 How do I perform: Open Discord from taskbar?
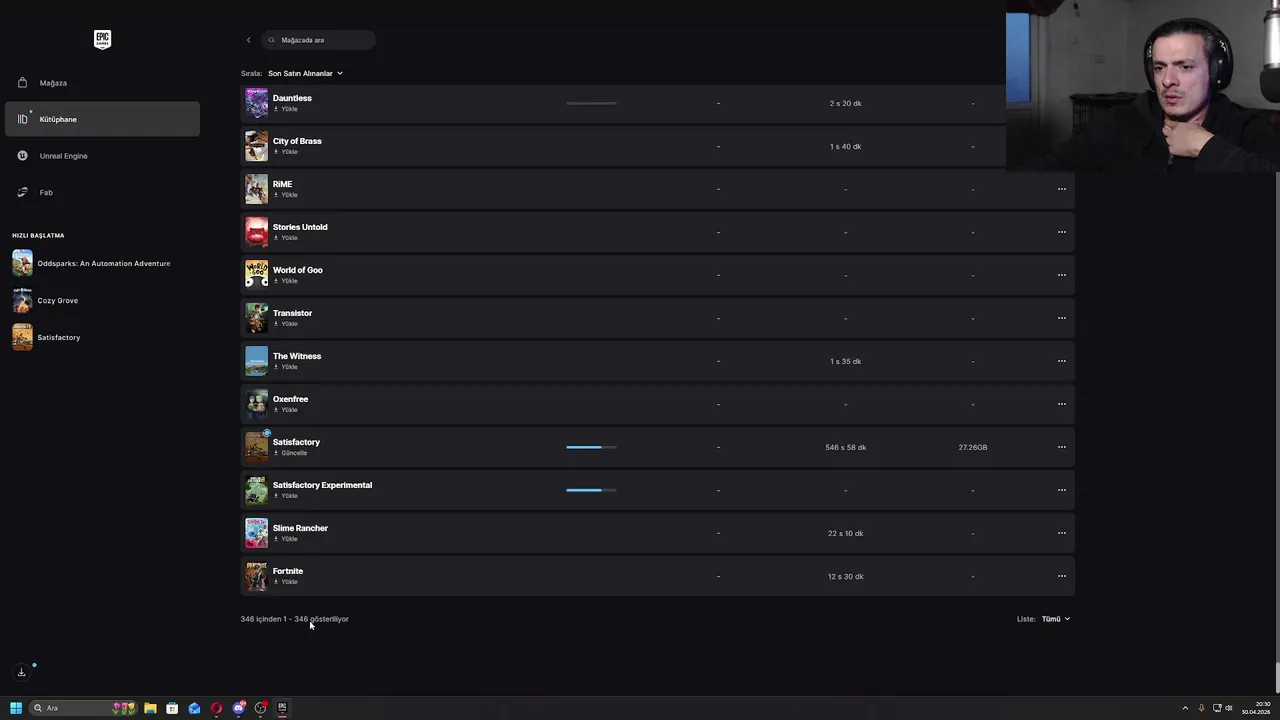238,708
